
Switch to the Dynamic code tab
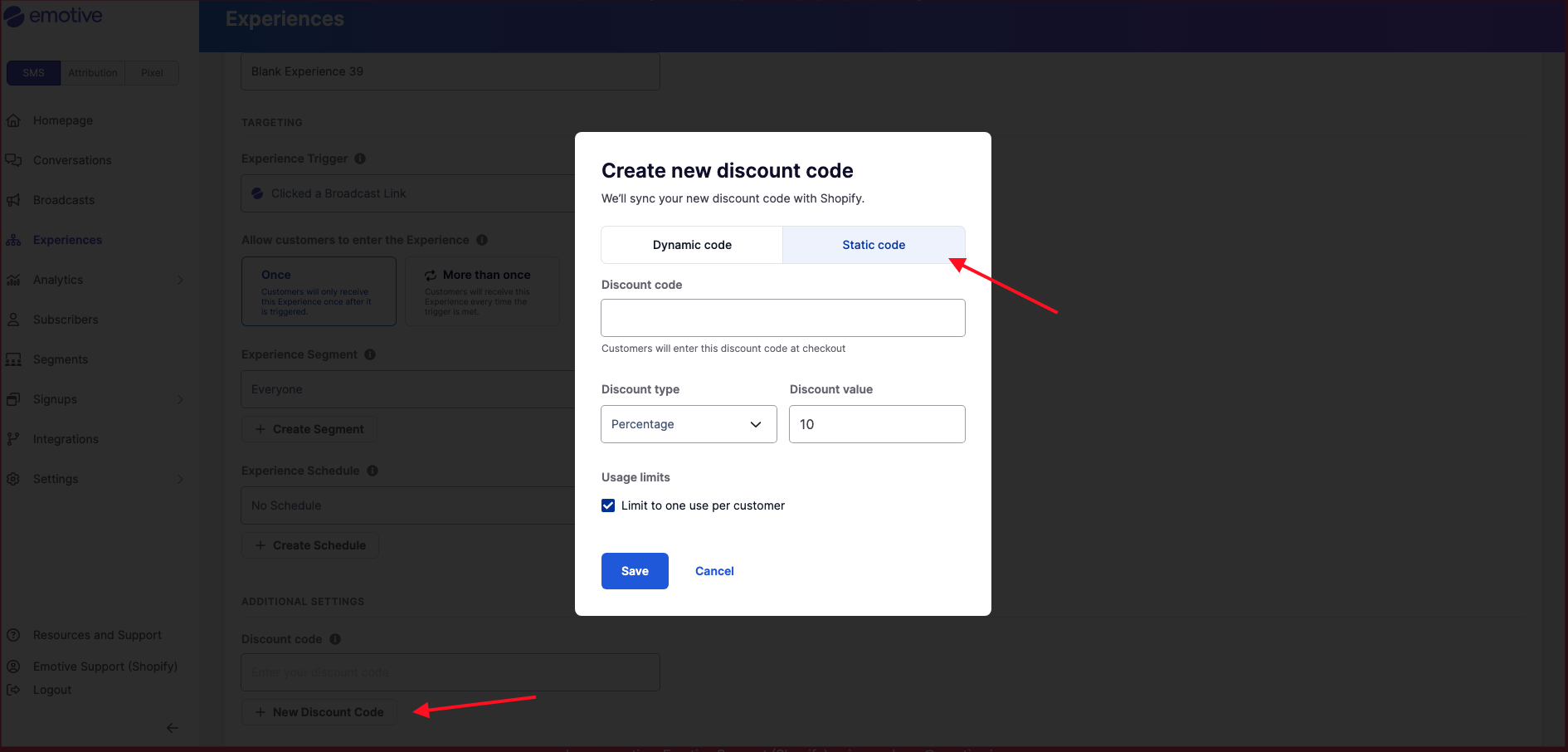(692, 245)
